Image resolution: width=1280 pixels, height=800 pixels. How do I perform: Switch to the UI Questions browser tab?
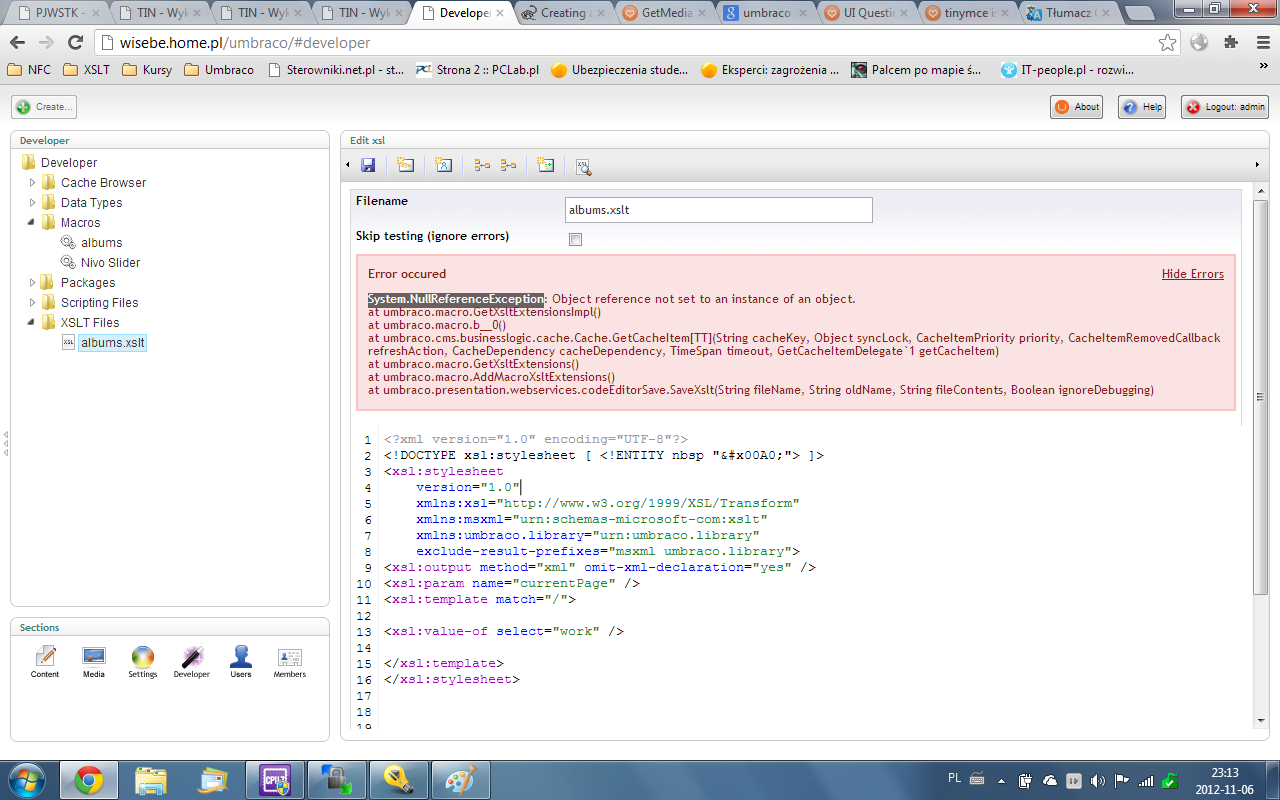(x=865, y=13)
